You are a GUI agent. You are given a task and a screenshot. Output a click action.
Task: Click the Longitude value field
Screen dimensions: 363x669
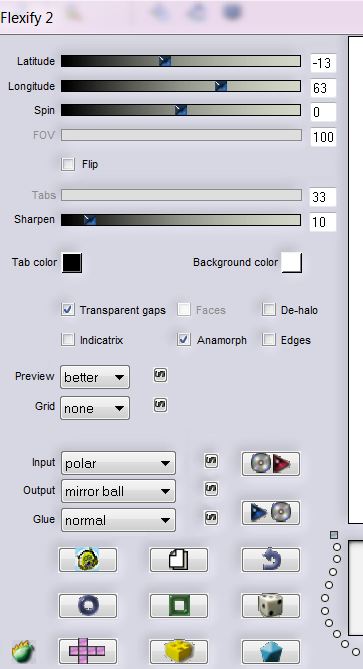pos(323,88)
